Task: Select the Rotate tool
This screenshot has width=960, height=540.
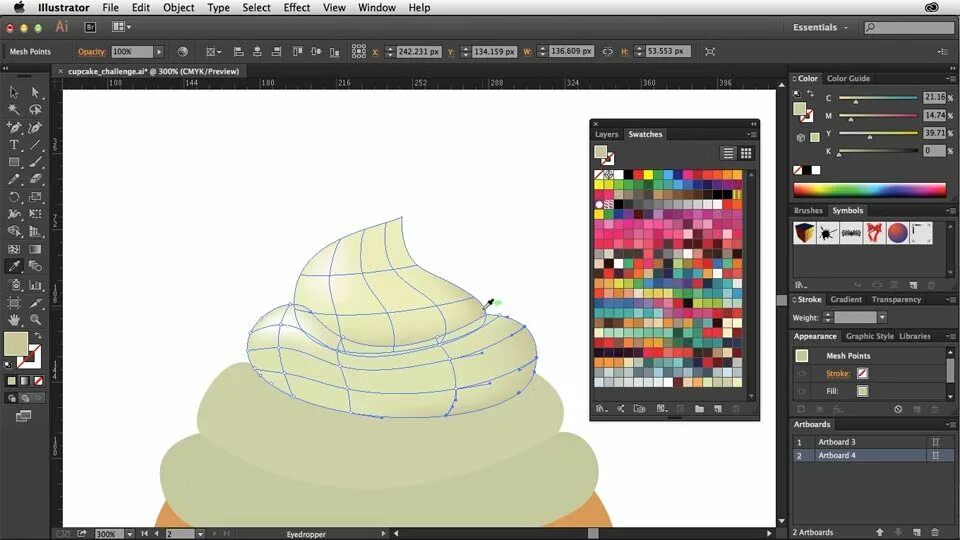Action: coord(13,197)
